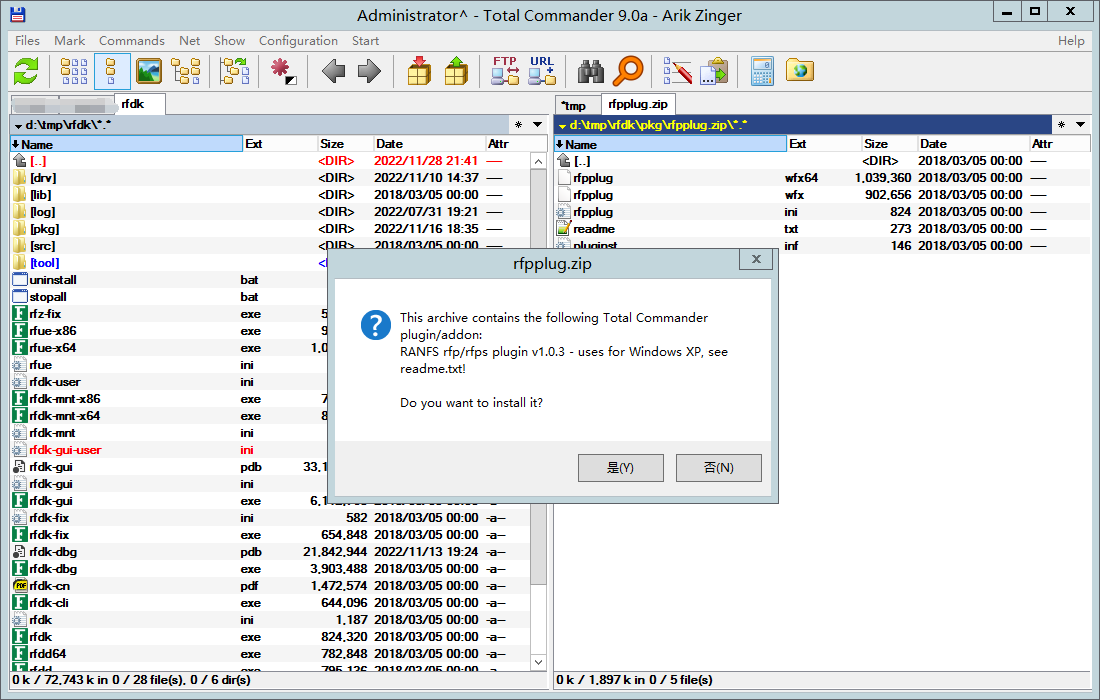The height and width of the screenshot is (700, 1100).
Task: Unpack files using the green-arrow box icon
Action: click(x=456, y=71)
